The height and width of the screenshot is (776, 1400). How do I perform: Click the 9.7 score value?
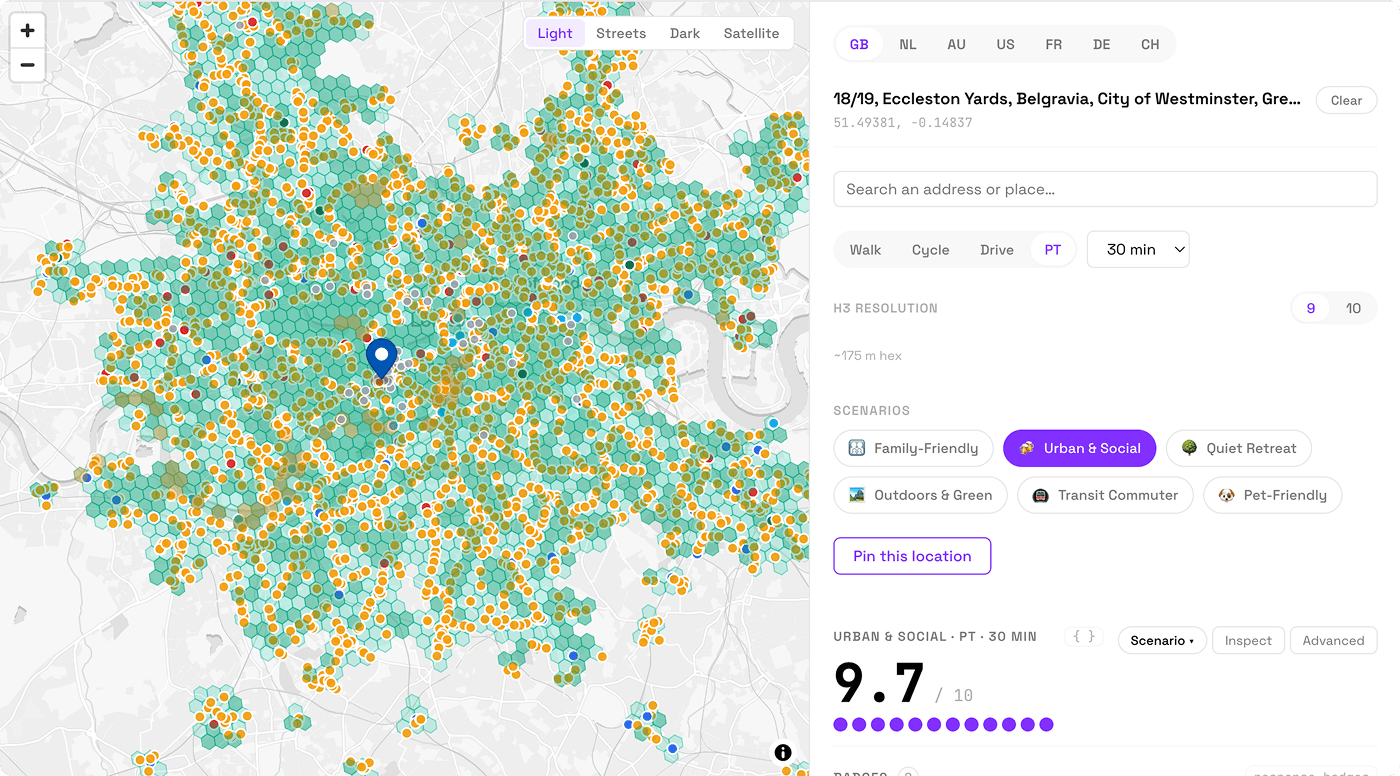point(879,685)
